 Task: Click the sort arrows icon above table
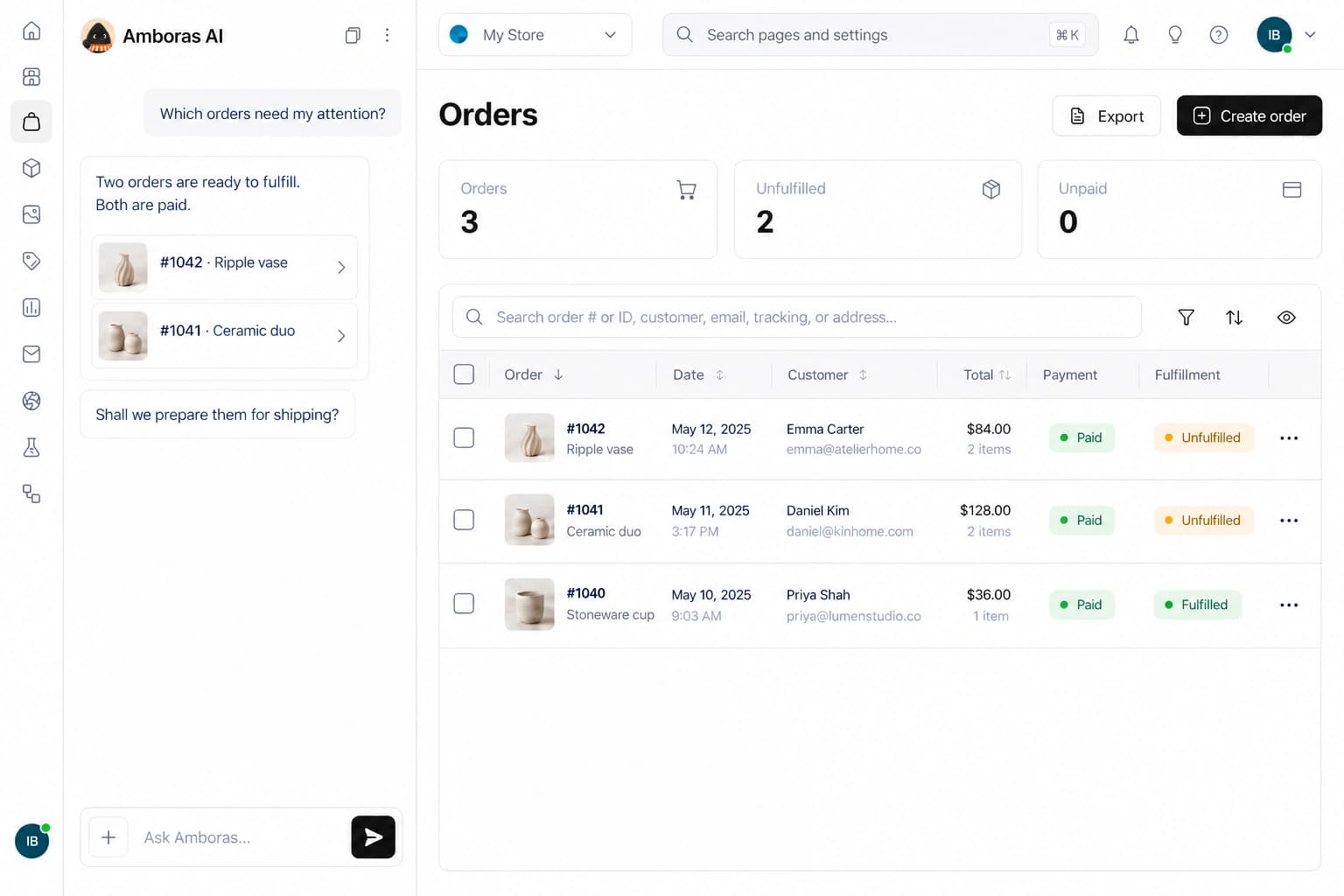[x=1235, y=318]
